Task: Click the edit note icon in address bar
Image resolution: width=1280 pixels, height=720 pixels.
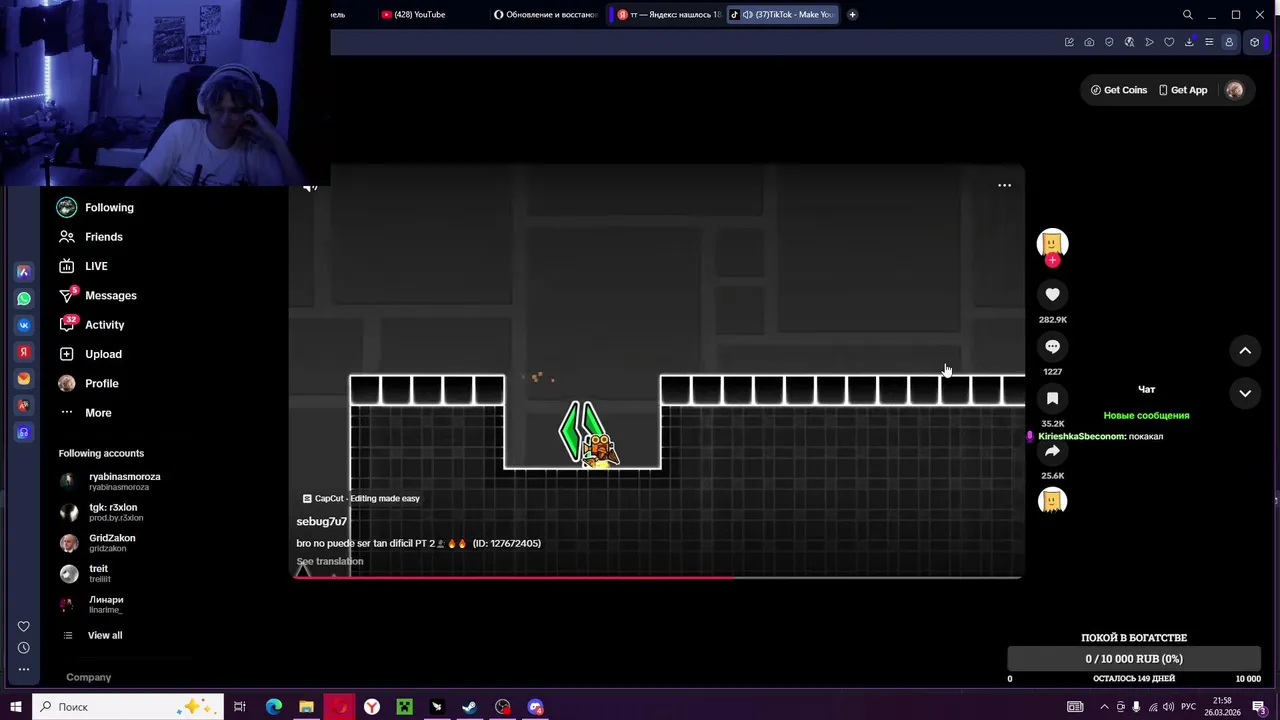Action: tap(1069, 42)
